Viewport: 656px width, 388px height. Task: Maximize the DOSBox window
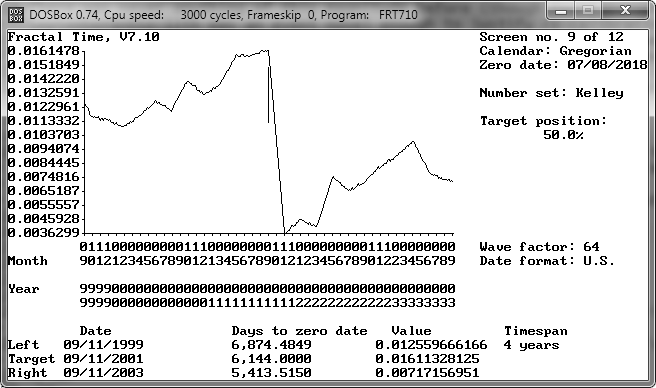[588, 11]
